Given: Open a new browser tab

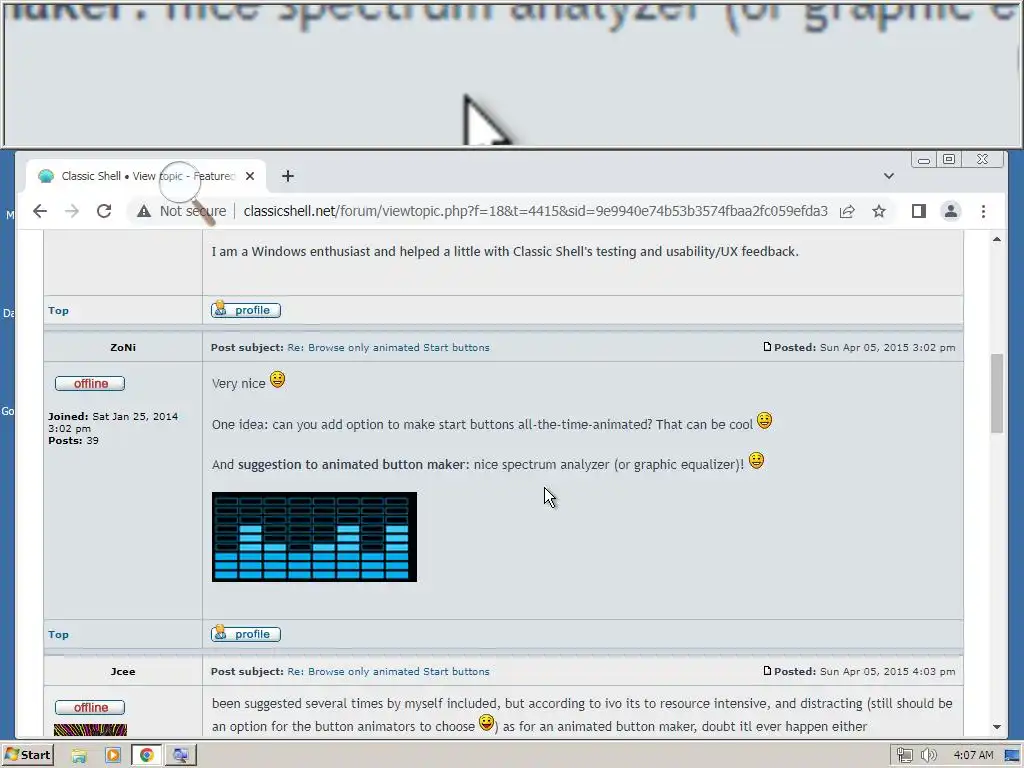Looking at the screenshot, I should [x=287, y=176].
